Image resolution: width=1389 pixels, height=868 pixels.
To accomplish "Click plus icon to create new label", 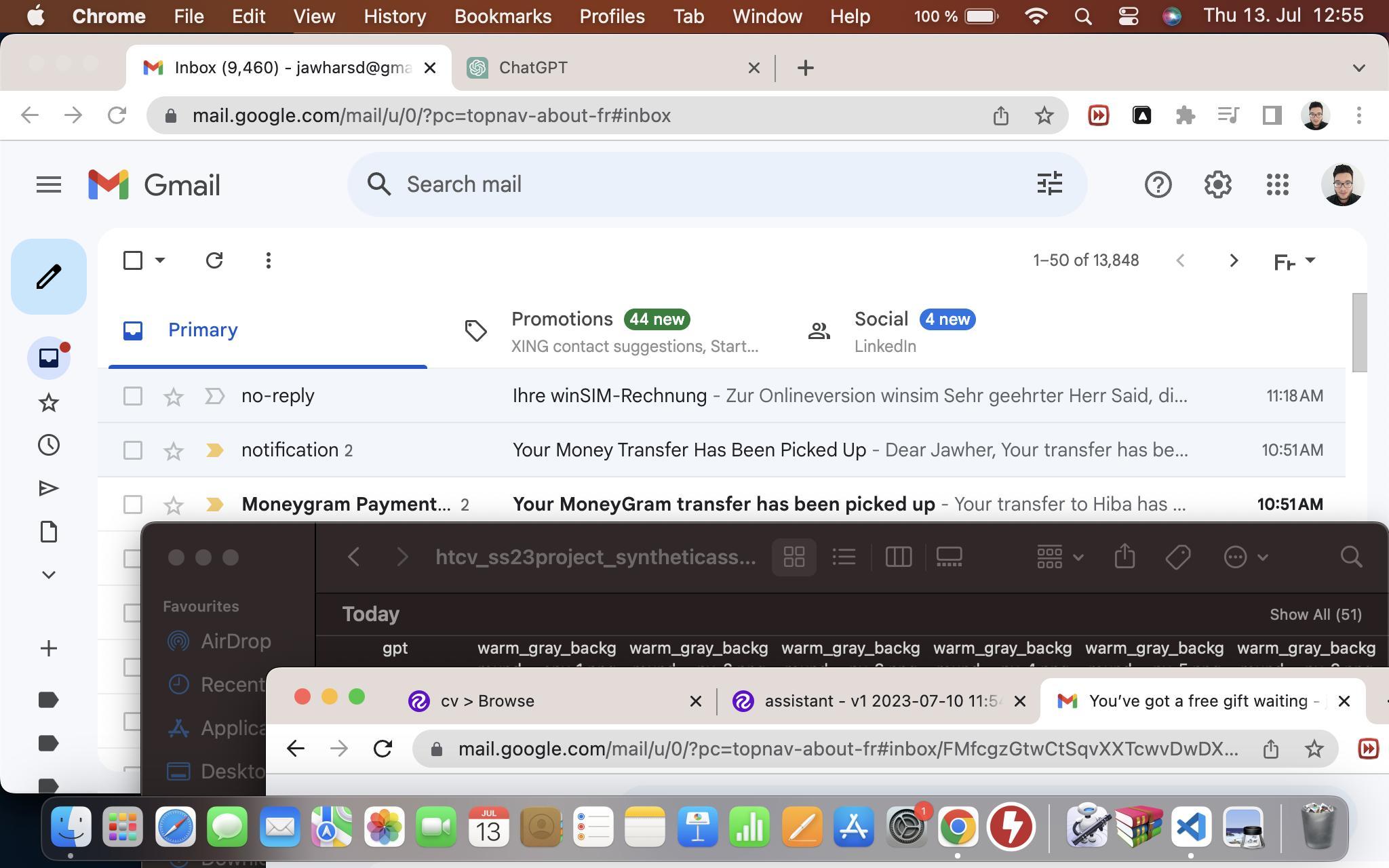I will pyautogui.click(x=49, y=648).
